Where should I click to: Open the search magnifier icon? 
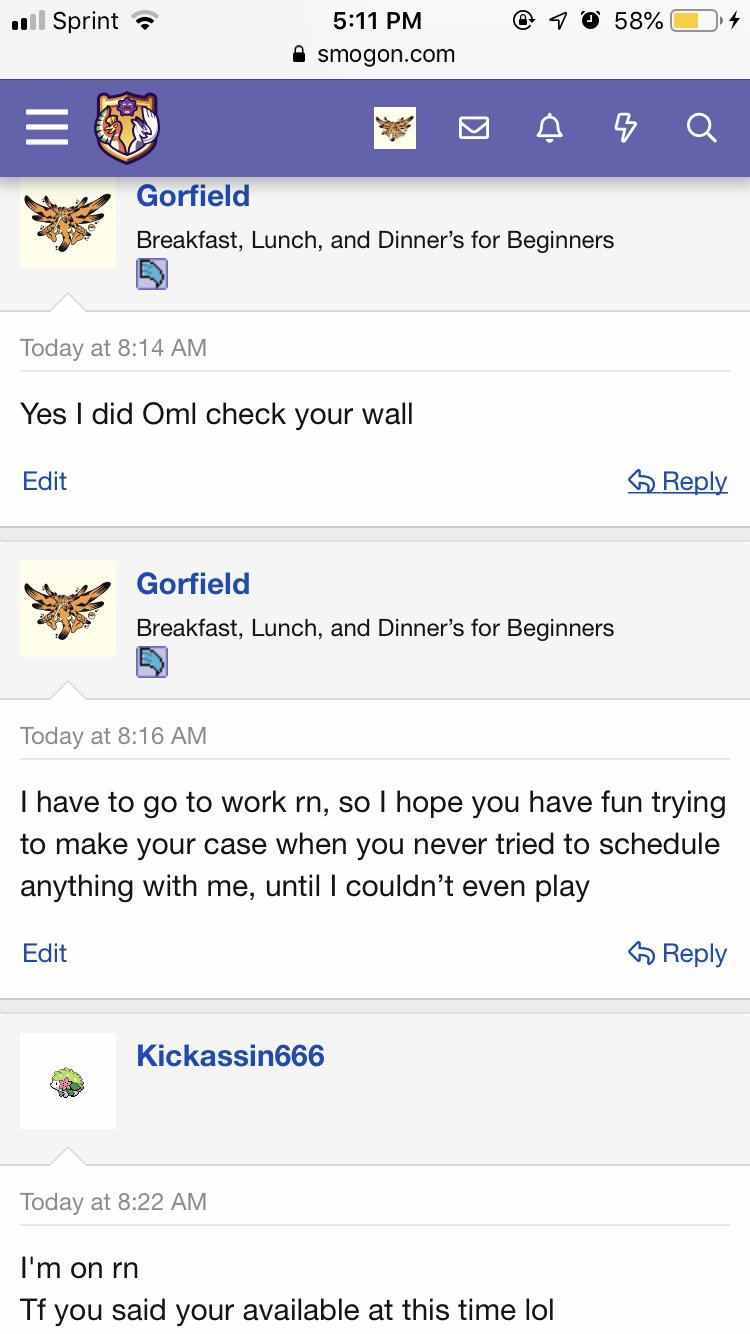[x=701, y=128]
